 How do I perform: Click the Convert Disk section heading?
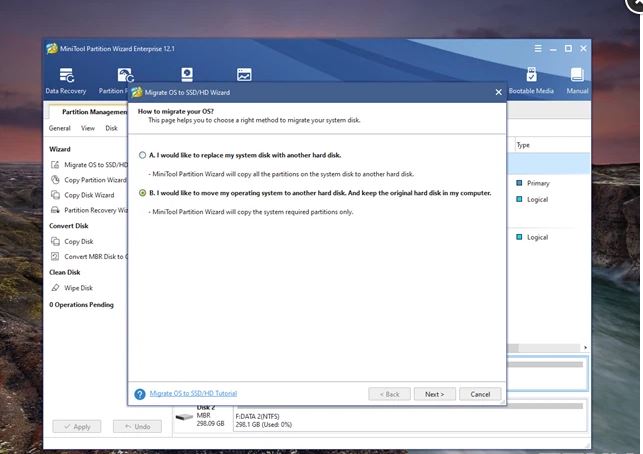tap(68, 226)
